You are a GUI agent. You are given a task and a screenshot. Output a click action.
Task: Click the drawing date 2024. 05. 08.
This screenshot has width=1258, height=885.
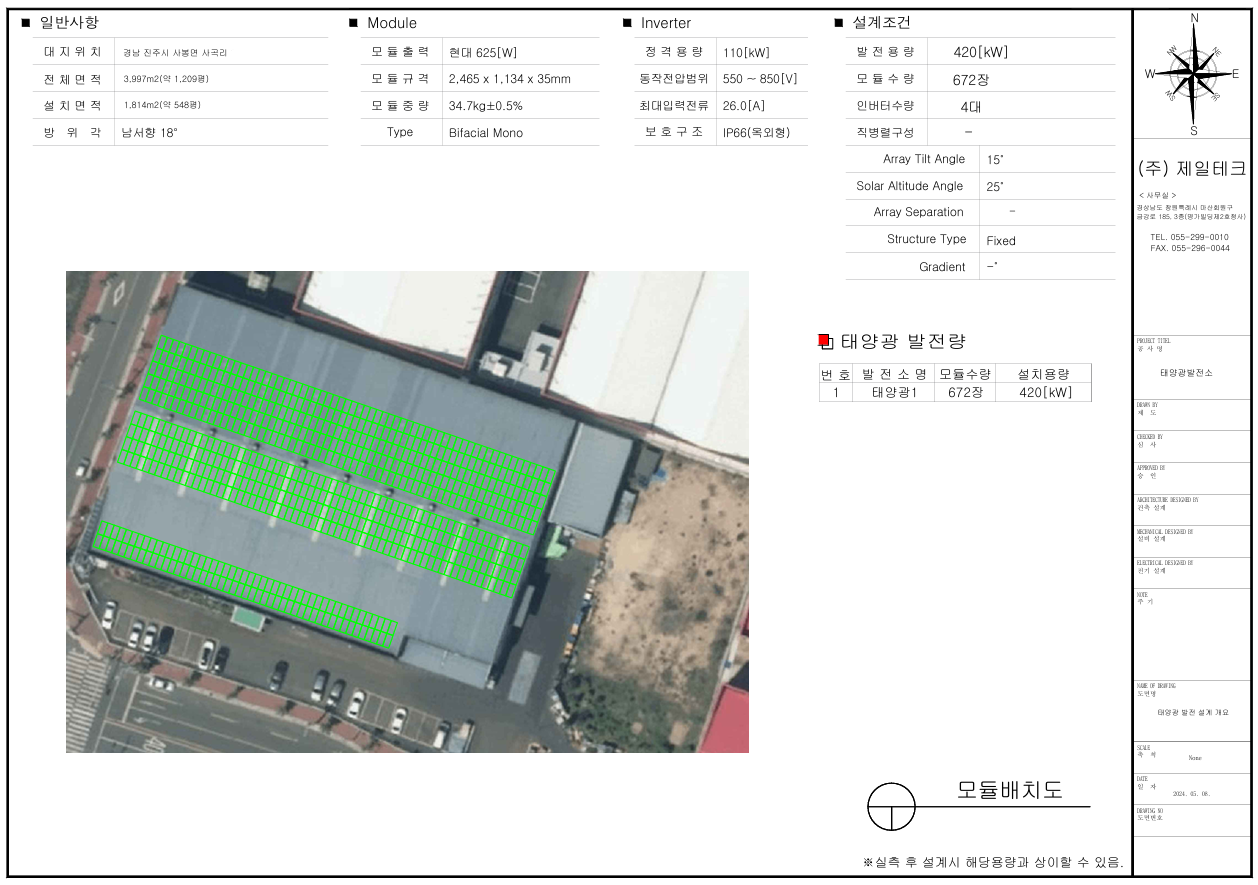pos(1190,793)
